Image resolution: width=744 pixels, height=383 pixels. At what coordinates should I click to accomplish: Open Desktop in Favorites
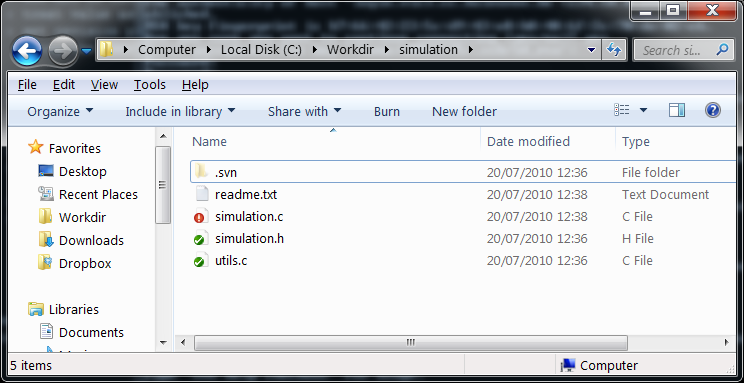point(83,171)
